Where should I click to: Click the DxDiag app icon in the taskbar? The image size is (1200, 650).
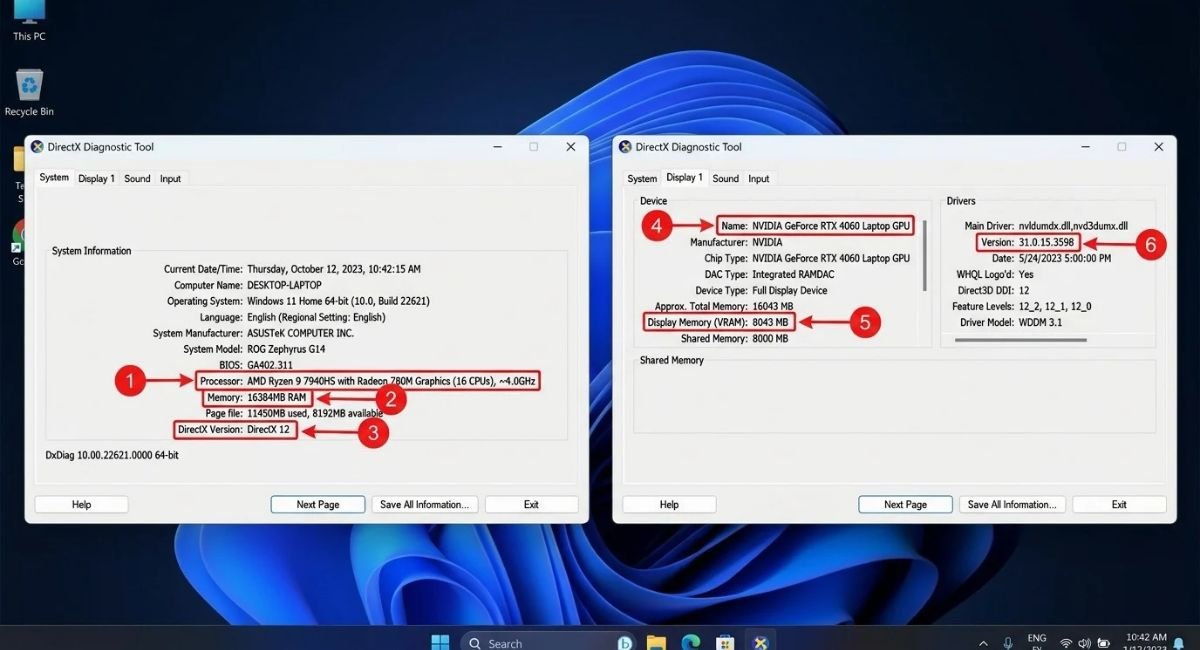coord(761,643)
